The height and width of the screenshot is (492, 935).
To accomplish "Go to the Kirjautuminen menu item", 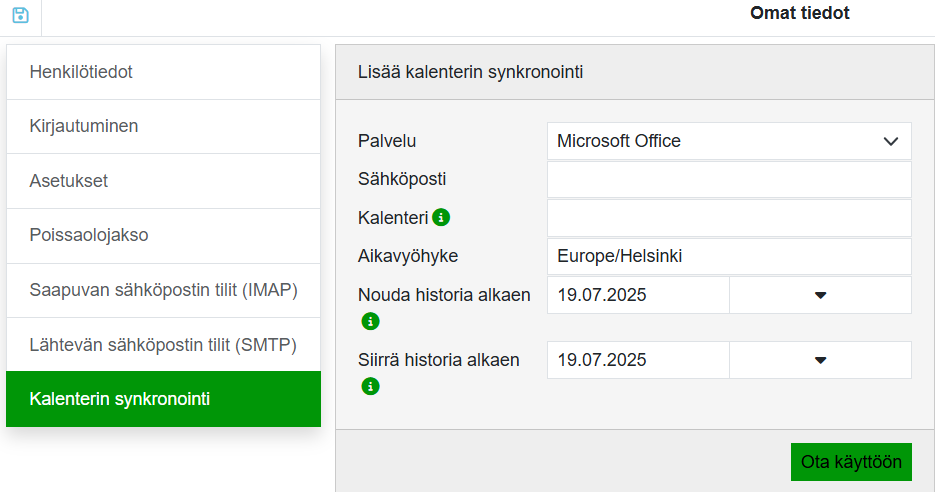I will [163, 126].
